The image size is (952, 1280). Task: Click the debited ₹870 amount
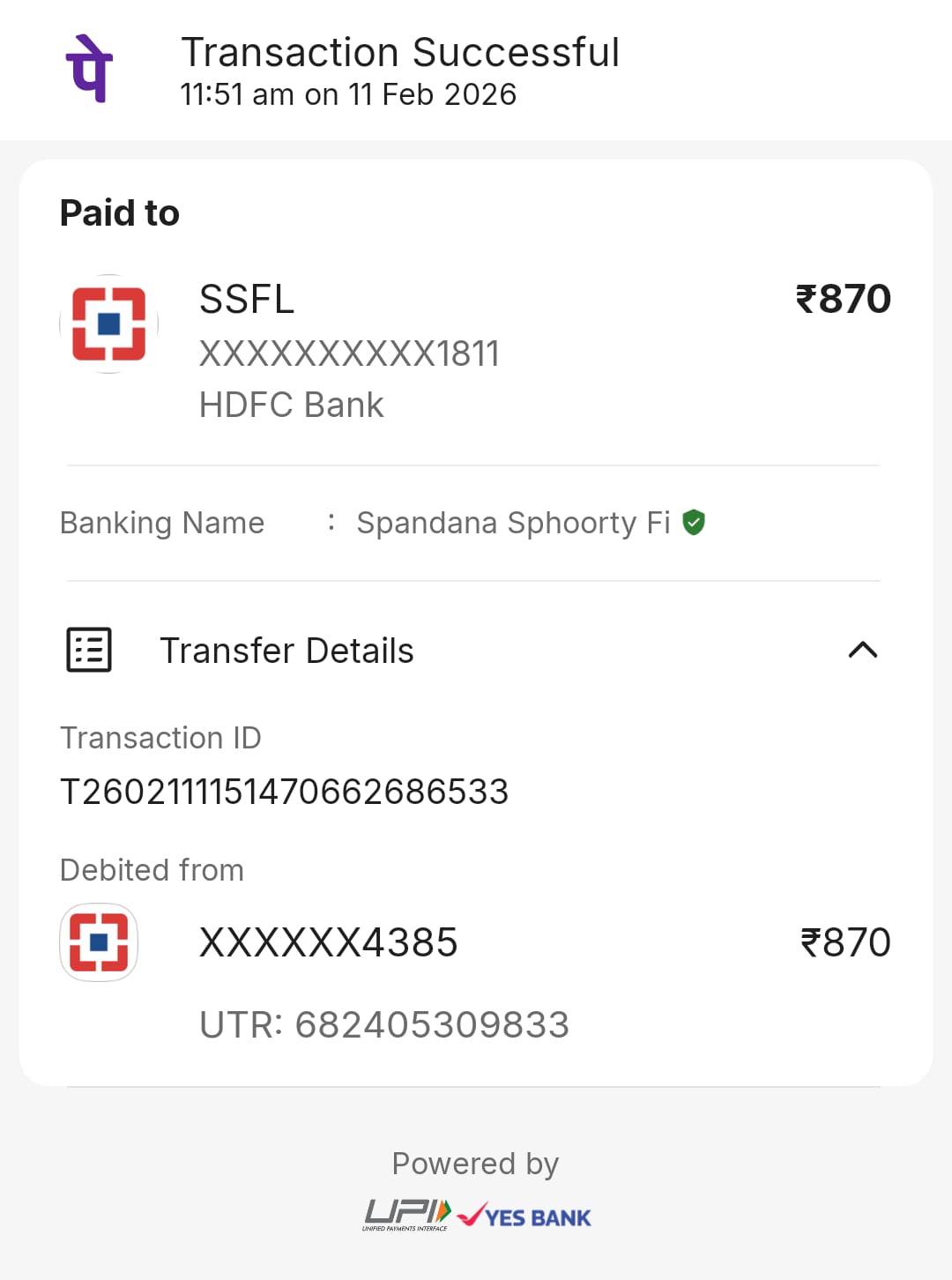click(844, 942)
